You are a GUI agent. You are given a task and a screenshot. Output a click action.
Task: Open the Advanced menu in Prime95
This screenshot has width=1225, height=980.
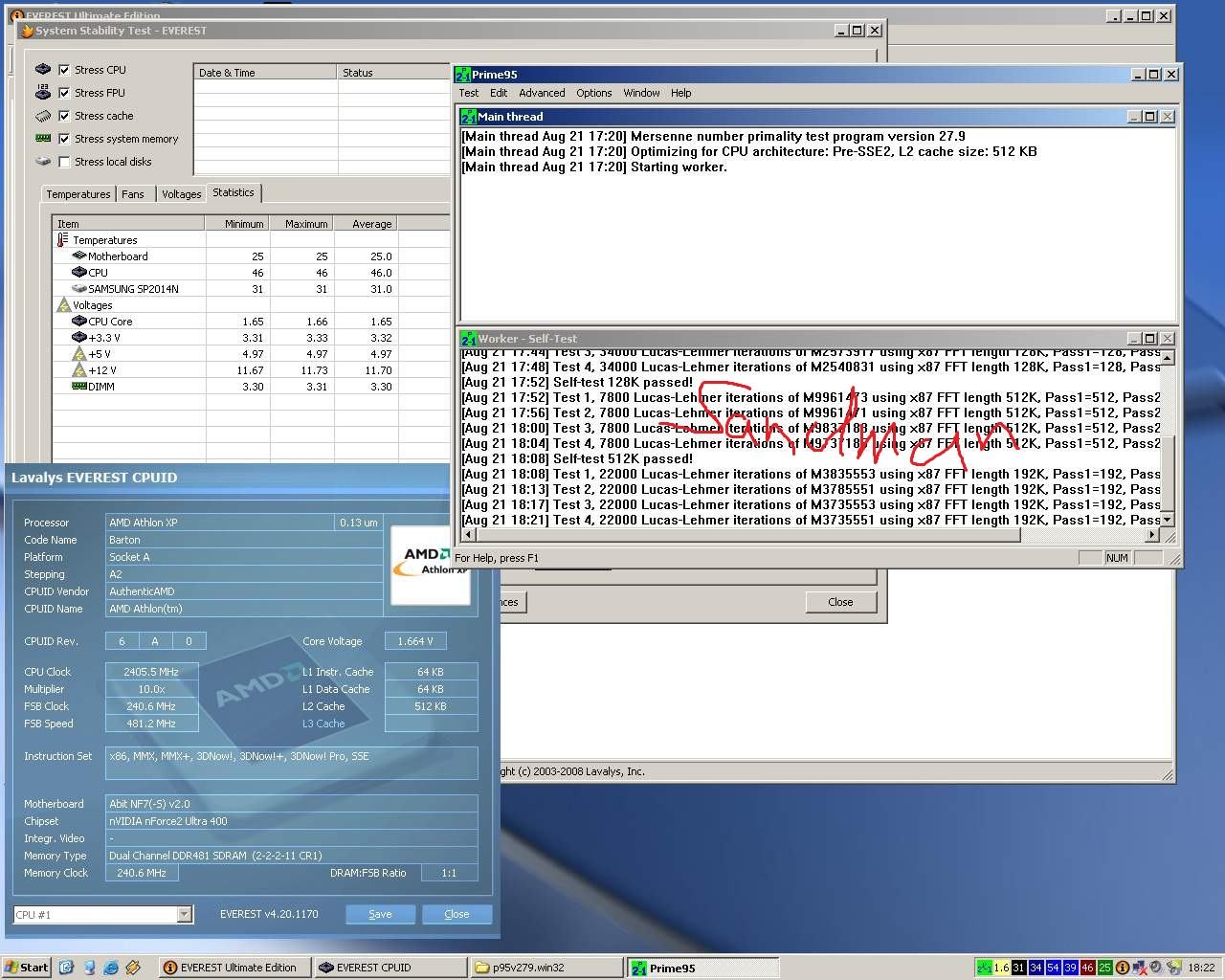[542, 93]
